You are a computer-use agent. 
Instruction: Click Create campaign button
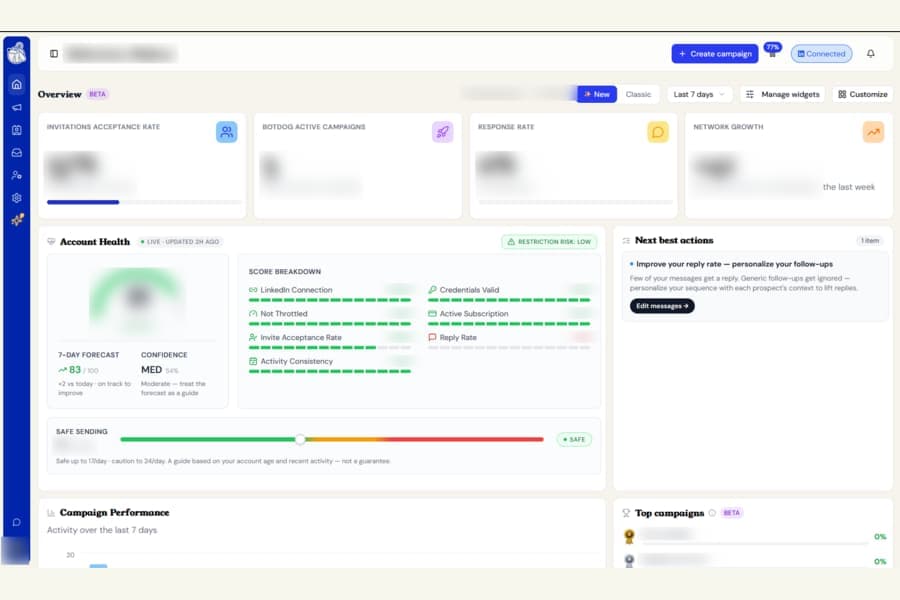pos(715,53)
